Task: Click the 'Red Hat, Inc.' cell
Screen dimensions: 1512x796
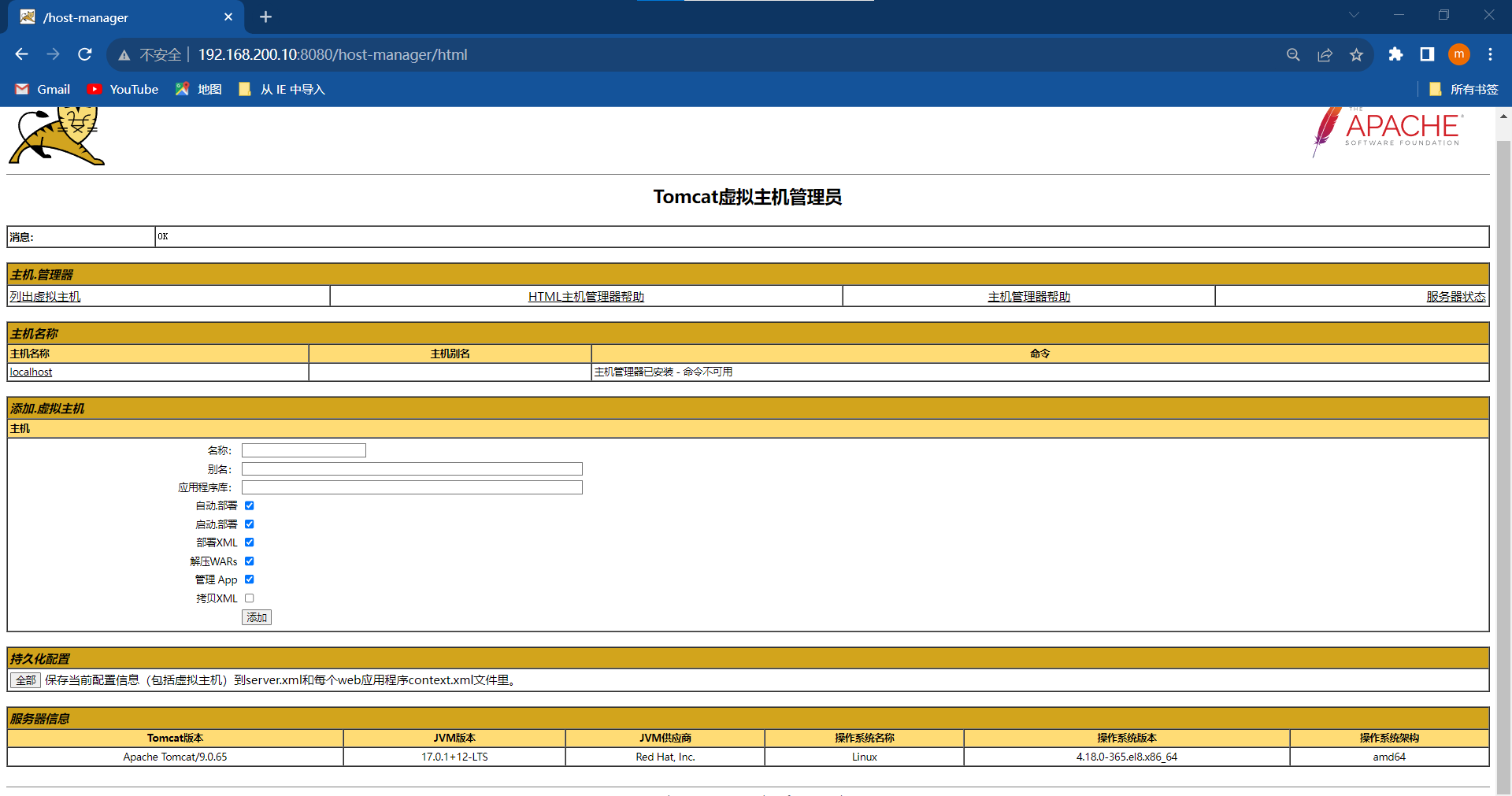Action: click(x=665, y=757)
